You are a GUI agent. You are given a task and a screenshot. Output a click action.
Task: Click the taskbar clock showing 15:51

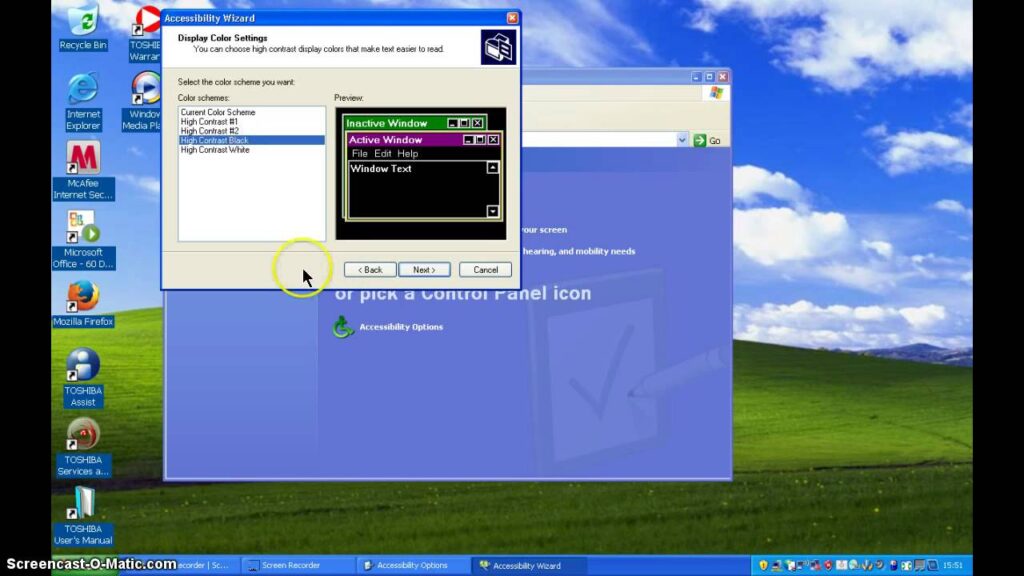(x=953, y=566)
